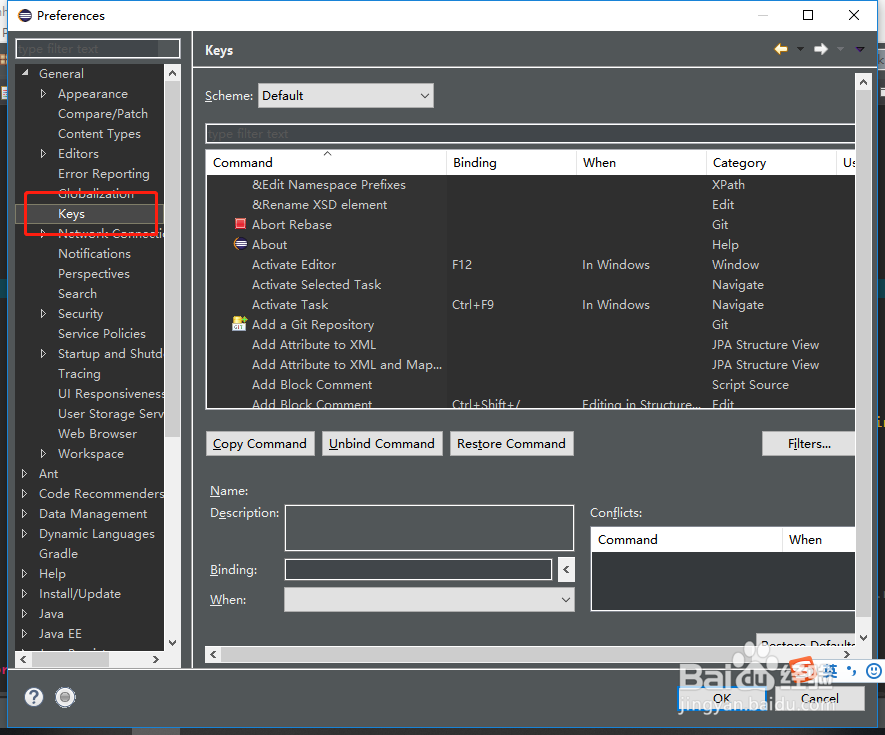885x735 pixels.
Task: Select the Activate Editor command row
Action: coord(531,264)
